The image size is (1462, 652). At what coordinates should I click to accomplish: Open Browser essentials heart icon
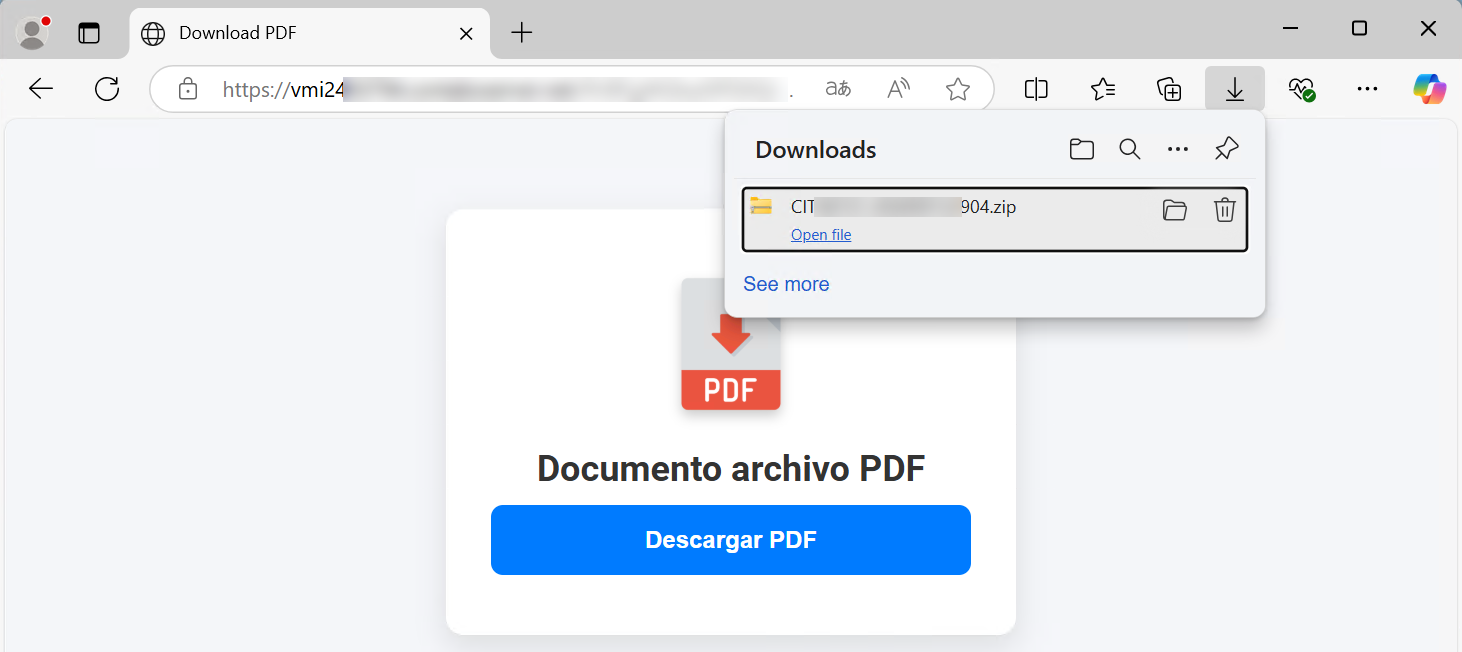pos(1301,89)
